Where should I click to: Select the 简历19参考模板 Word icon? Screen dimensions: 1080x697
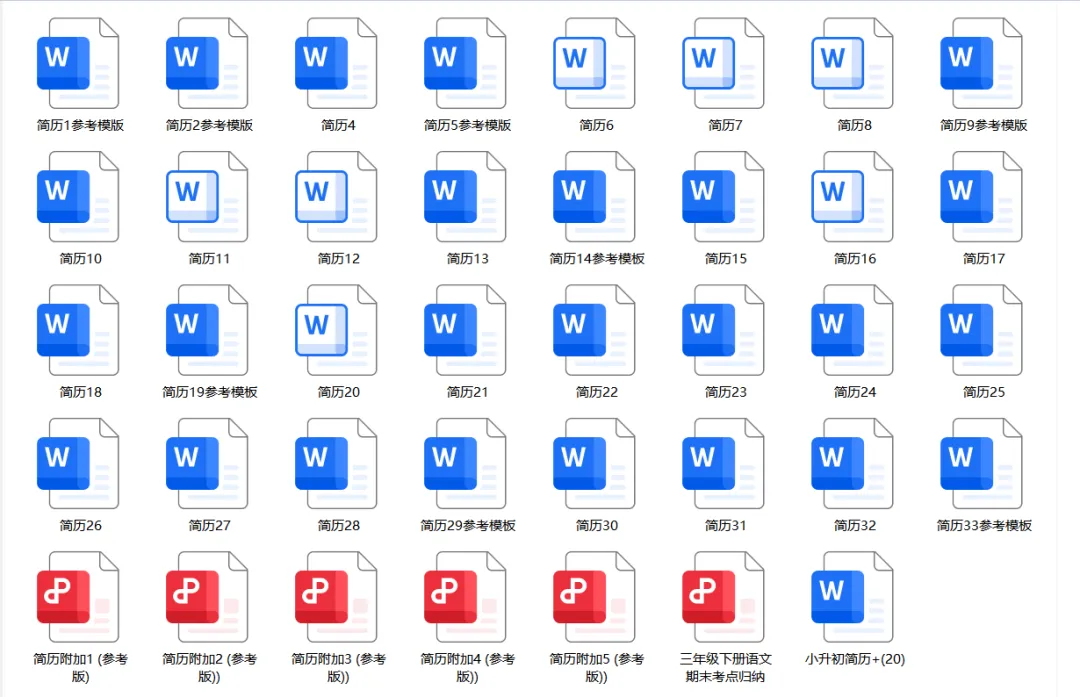pyautogui.click(x=207, y=331)
